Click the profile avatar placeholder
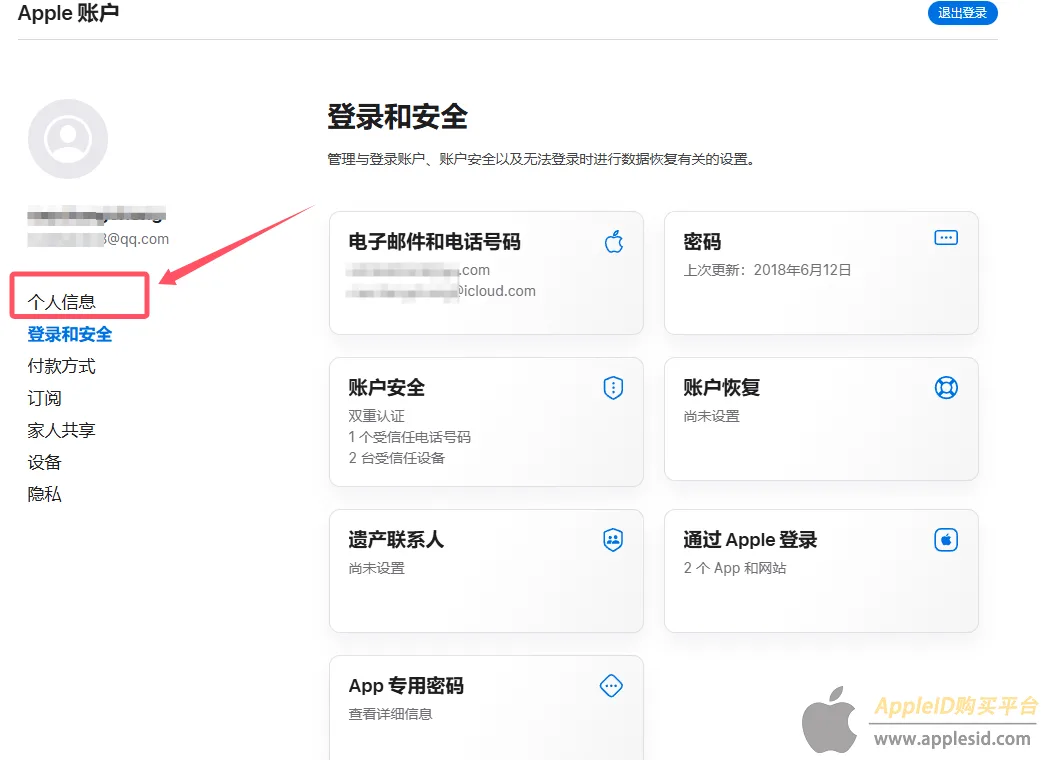This screenshot has height=760, width=1050. pos(68,139)
